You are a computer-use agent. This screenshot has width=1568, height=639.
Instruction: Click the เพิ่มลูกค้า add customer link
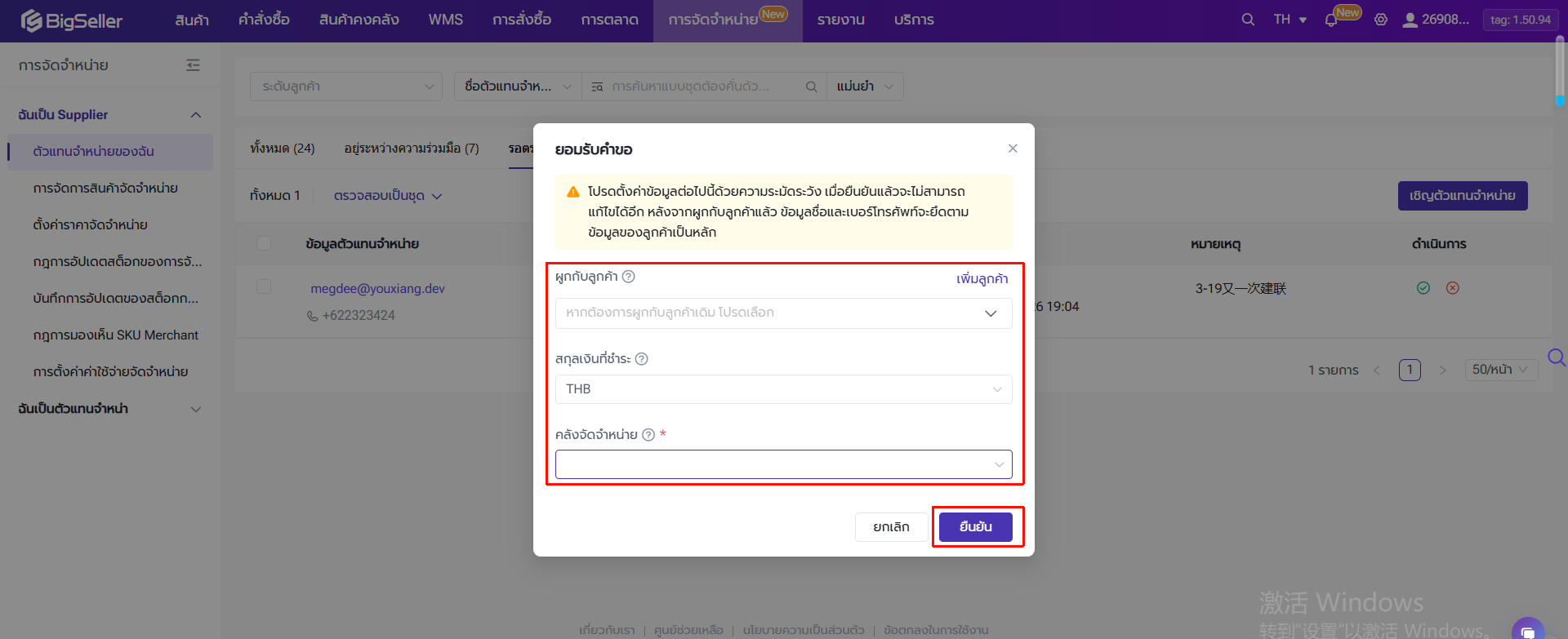(x=982, y=279)
